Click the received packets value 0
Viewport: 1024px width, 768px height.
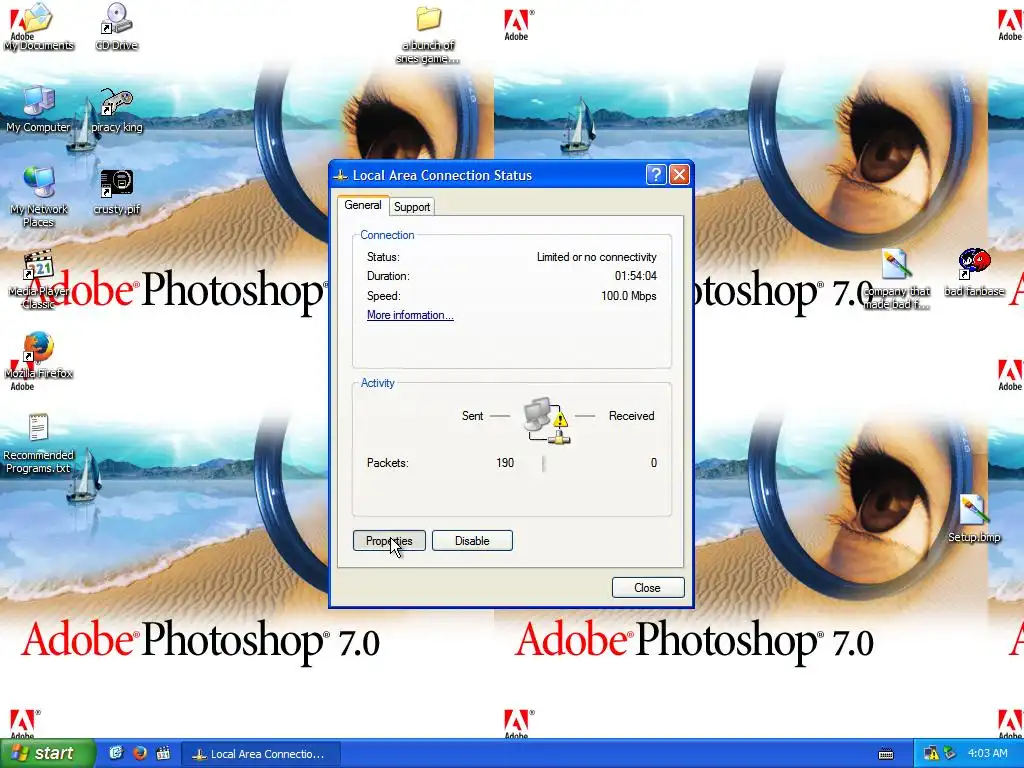653,462
